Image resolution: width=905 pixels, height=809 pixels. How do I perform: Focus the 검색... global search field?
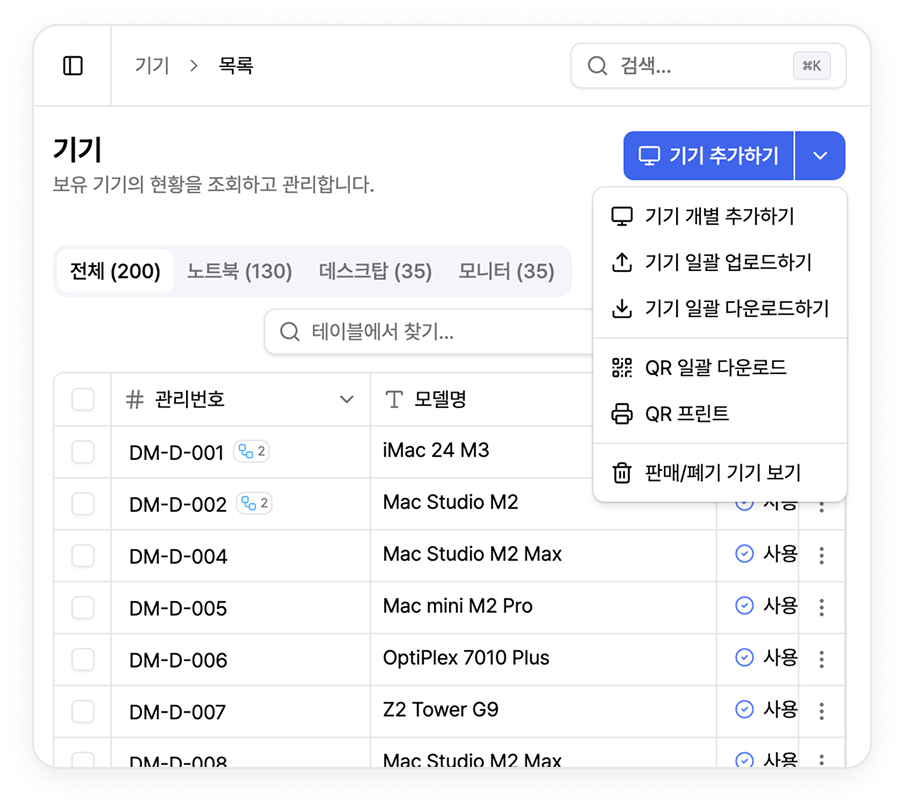708,66
